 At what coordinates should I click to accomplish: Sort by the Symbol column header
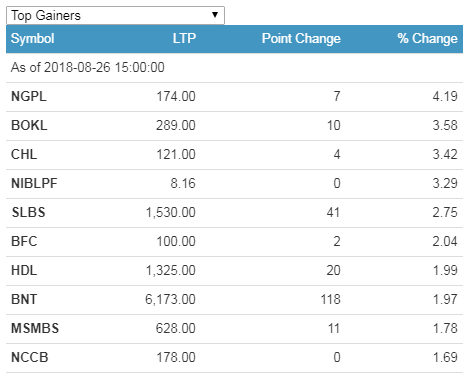tap(33, 38)
